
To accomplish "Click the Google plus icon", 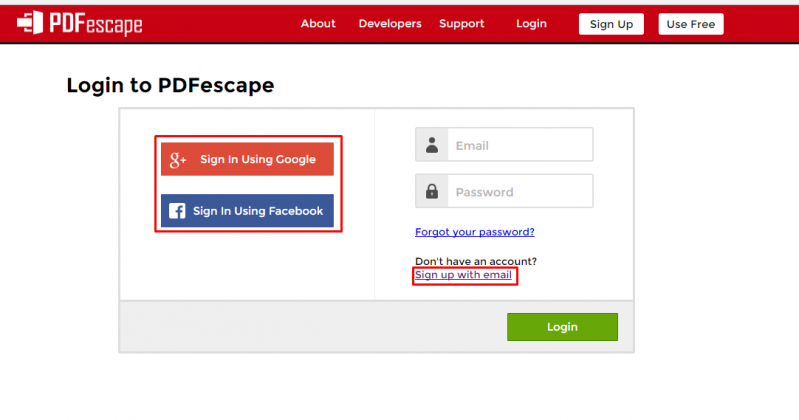I will (x=178, y=160).
